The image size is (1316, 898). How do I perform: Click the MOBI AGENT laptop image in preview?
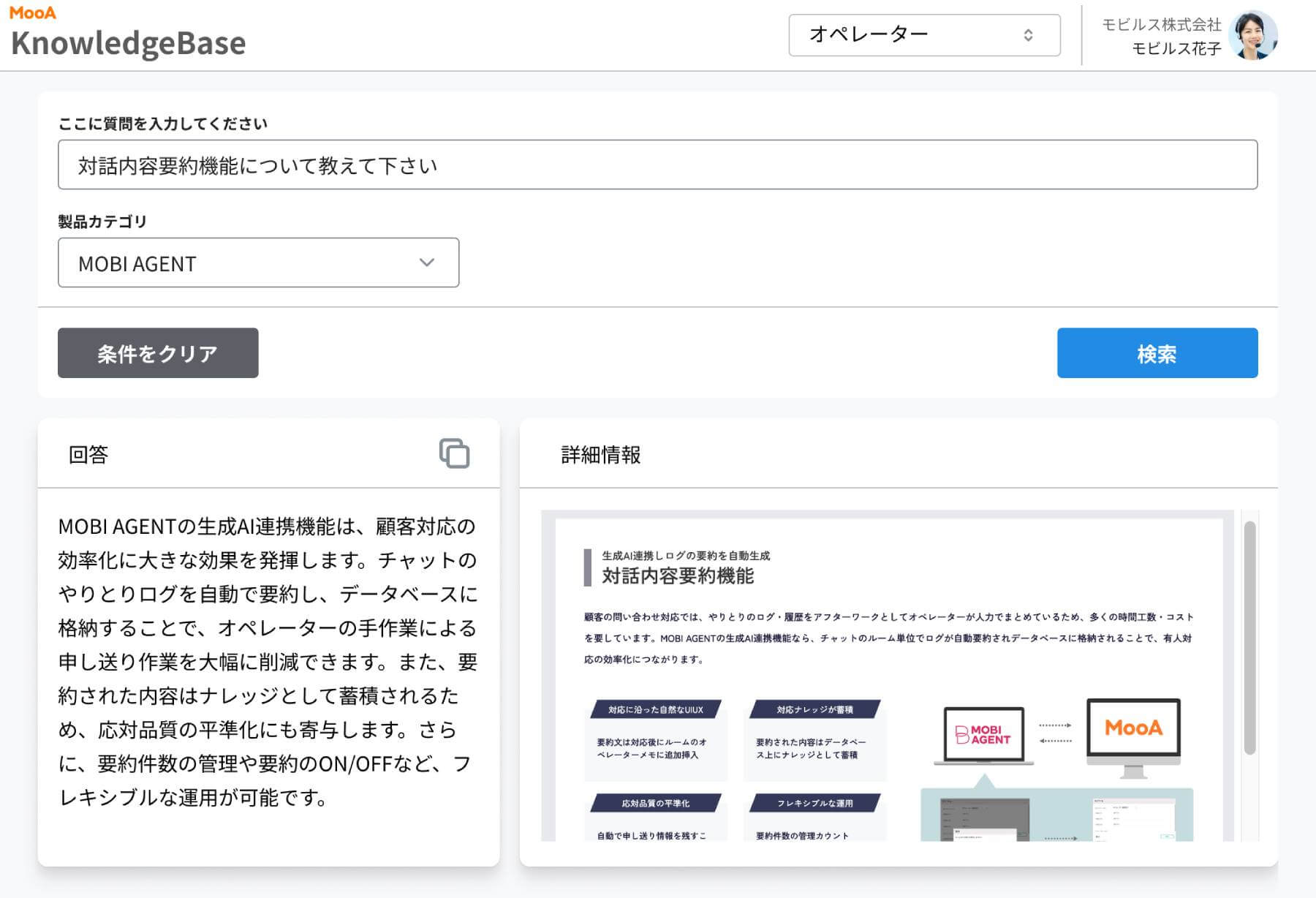984,735
